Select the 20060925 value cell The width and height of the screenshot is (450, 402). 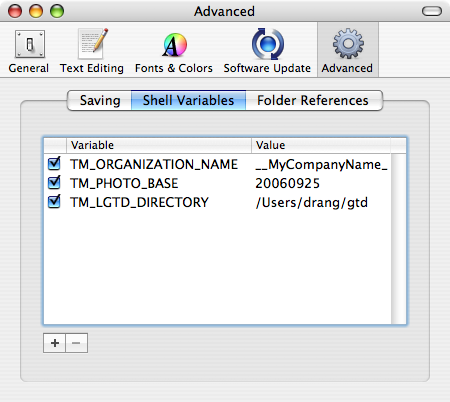click(x=287, y=183)
